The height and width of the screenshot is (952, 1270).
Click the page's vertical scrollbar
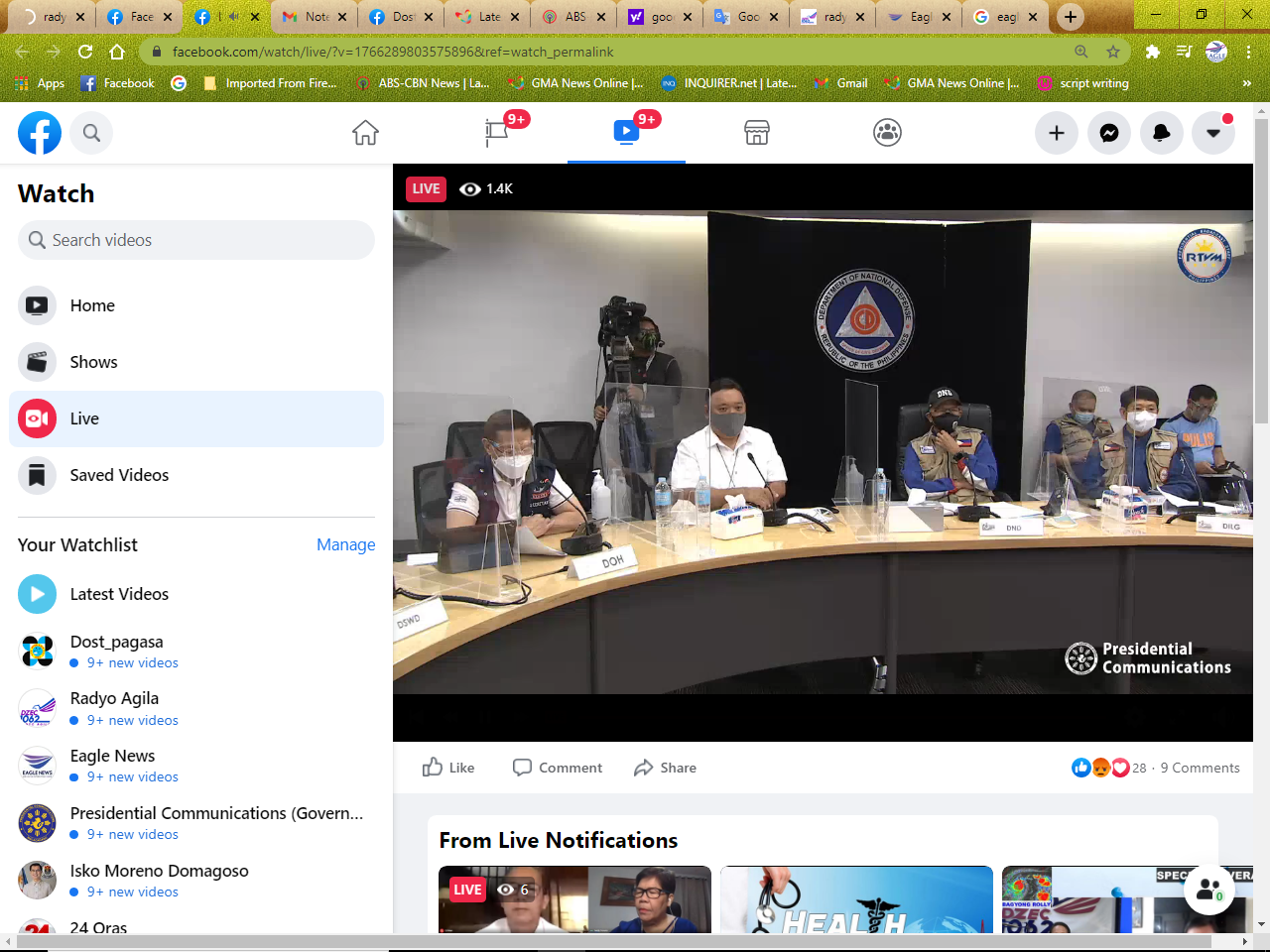(x=1261, y=297)
